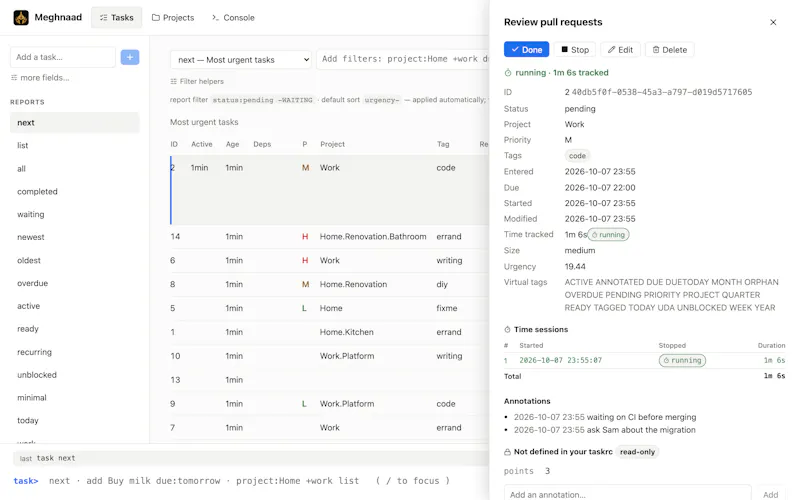Select the list report
The image size is (800, 500).
tap(74, 145)
